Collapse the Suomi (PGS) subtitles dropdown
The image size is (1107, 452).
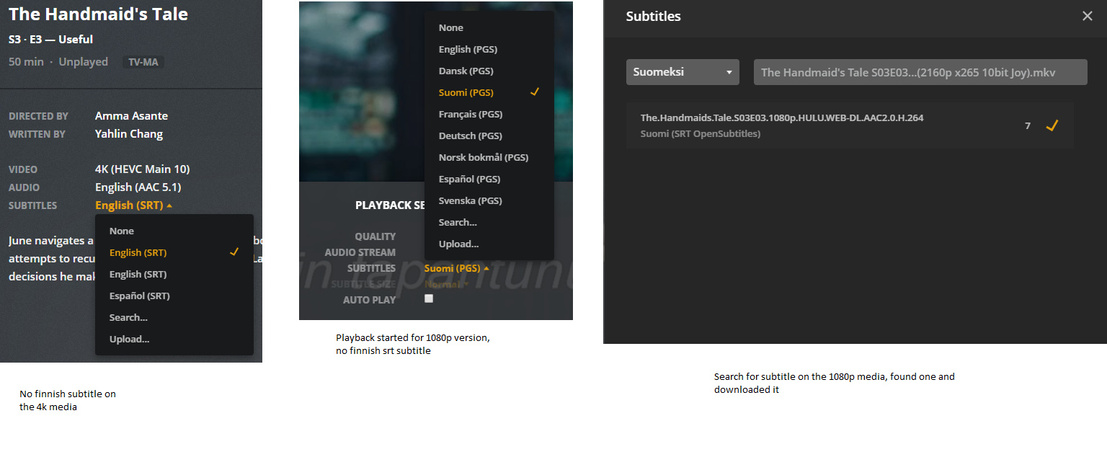457,268
